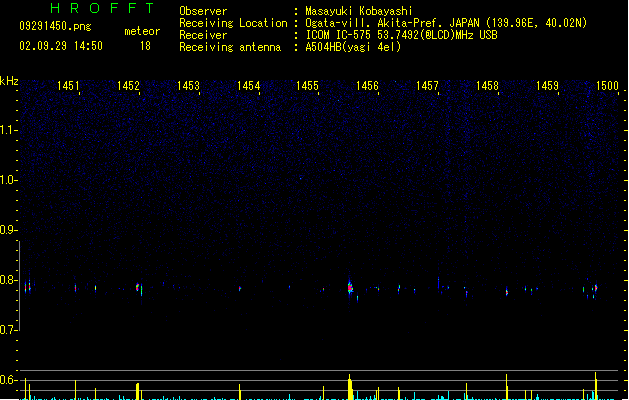Click the antenna A504HB(yagi 4el) text
Image resolution: width=629 pixels, height=400 pixels.
coord(353,47)
